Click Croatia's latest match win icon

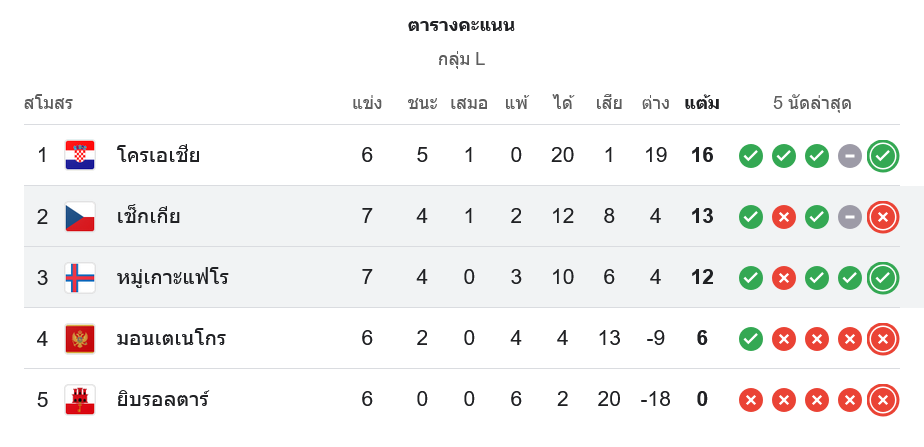pyautogui.click(x=882, y=156)
